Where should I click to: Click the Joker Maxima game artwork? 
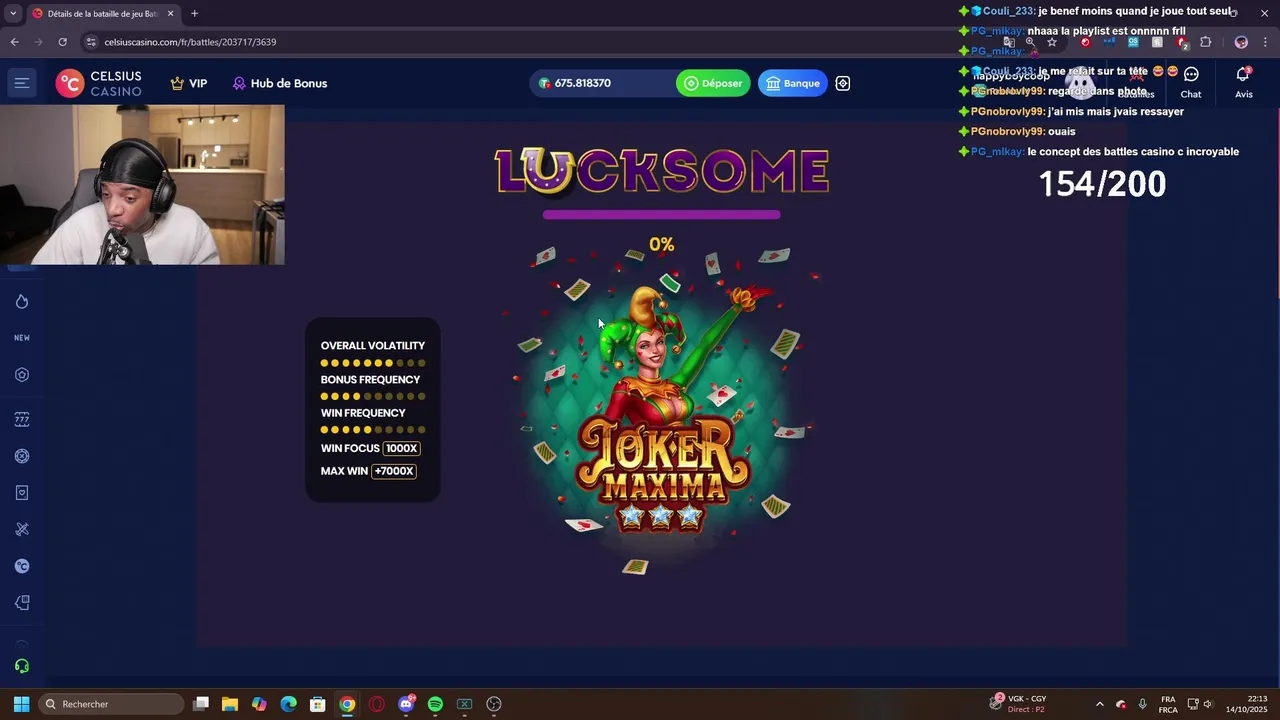tap(661, 412)
